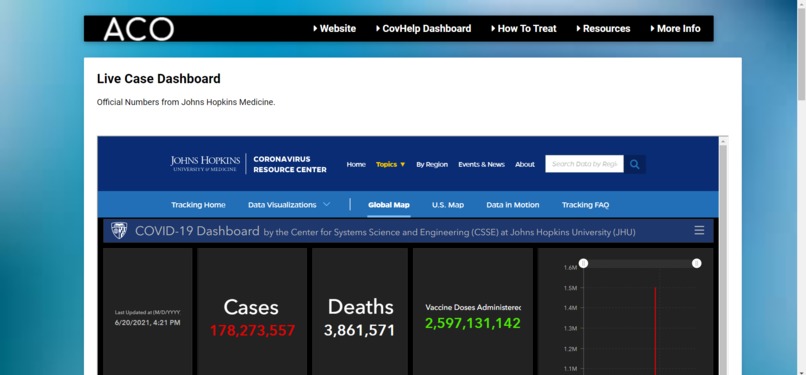This screenshot has width=806, height=375.
Task: Select the U.S. Map tab
Action: point(448,204)
